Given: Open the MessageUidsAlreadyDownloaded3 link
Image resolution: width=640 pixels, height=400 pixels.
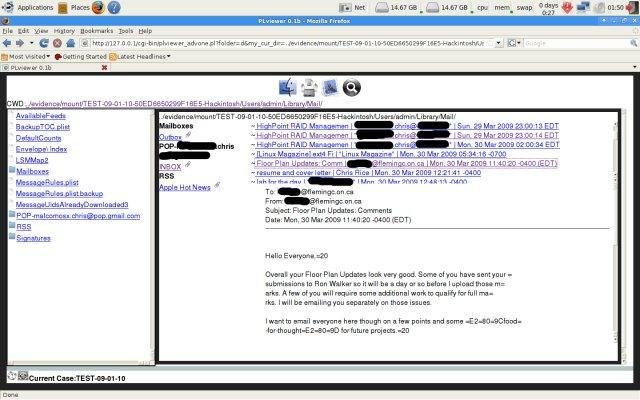Looking at the screenshot, I should pos(72,204).
